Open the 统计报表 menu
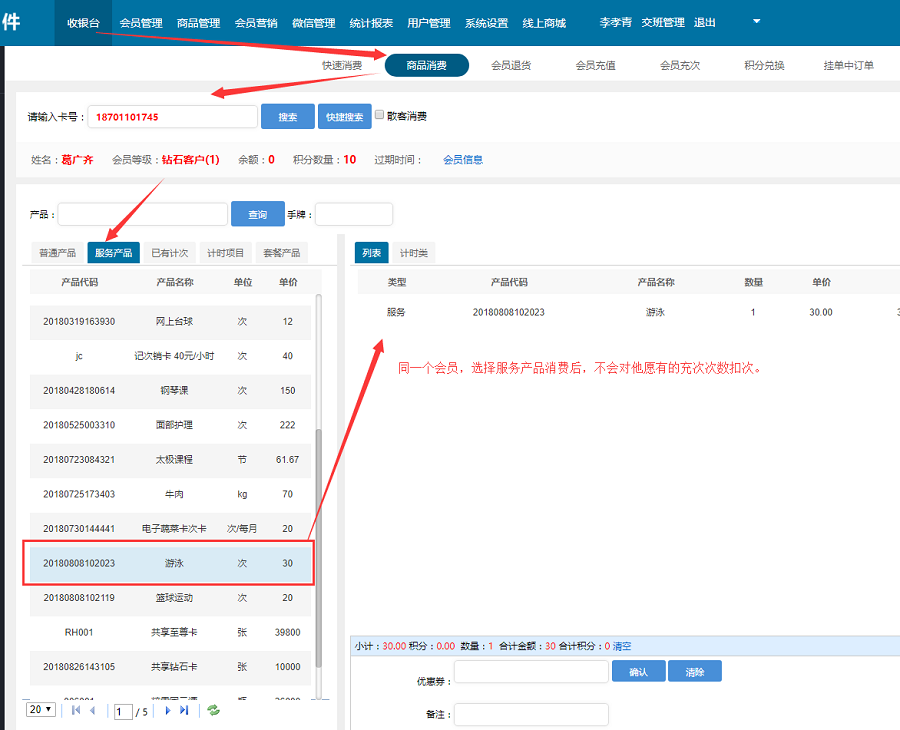 tap(370, 21)
